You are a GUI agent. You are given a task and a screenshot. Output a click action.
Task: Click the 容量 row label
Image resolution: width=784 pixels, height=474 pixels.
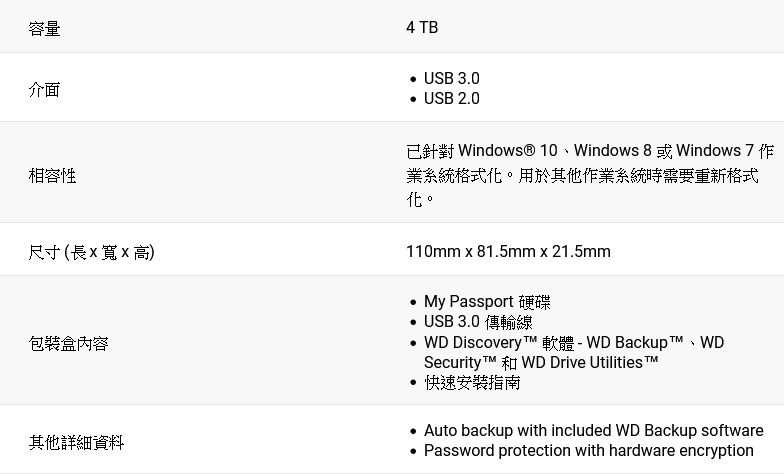click(44, 28)
